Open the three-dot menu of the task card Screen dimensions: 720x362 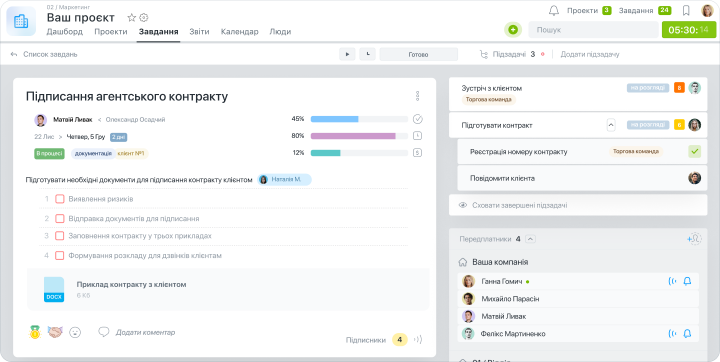click(x=417, y=96)
